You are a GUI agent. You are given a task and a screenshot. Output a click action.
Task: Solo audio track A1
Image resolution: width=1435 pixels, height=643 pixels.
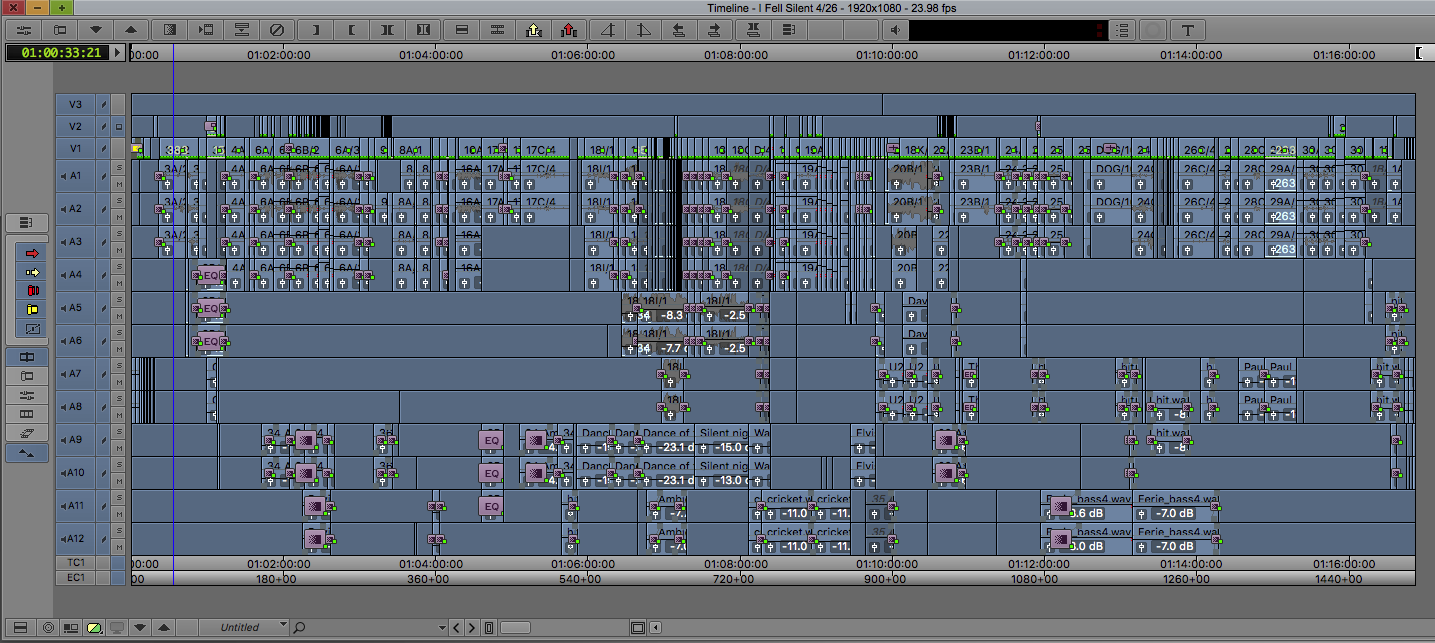119,166
